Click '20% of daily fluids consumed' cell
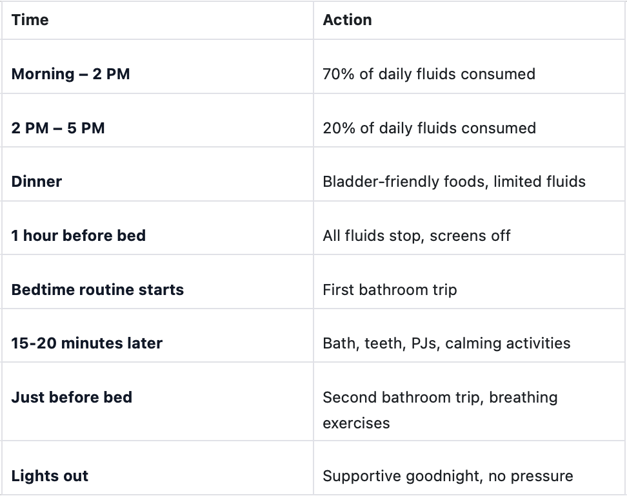The image size is (627, 496). [x=429, y=128]
